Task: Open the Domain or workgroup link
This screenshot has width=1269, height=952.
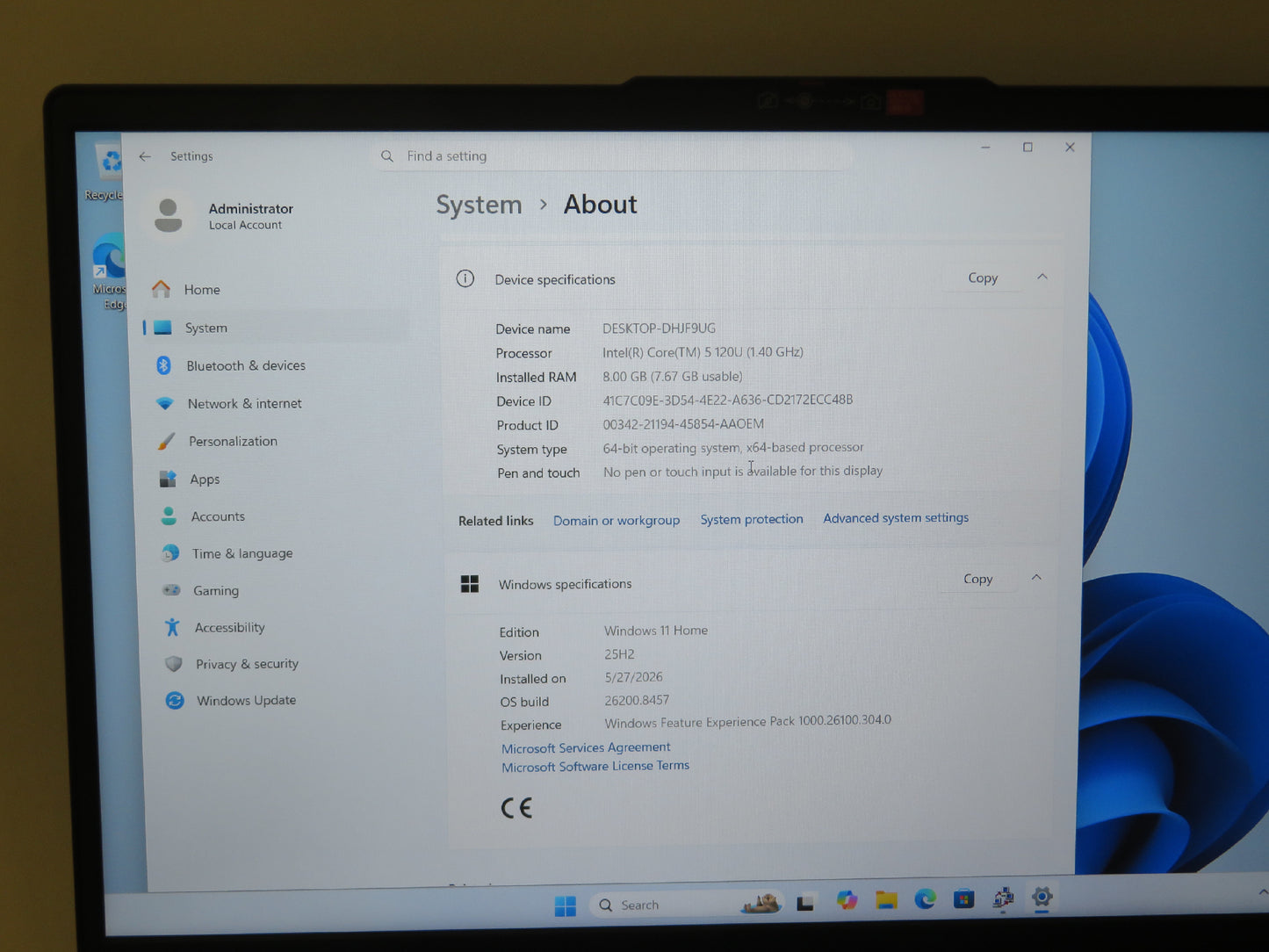Action: click(616, 520)
